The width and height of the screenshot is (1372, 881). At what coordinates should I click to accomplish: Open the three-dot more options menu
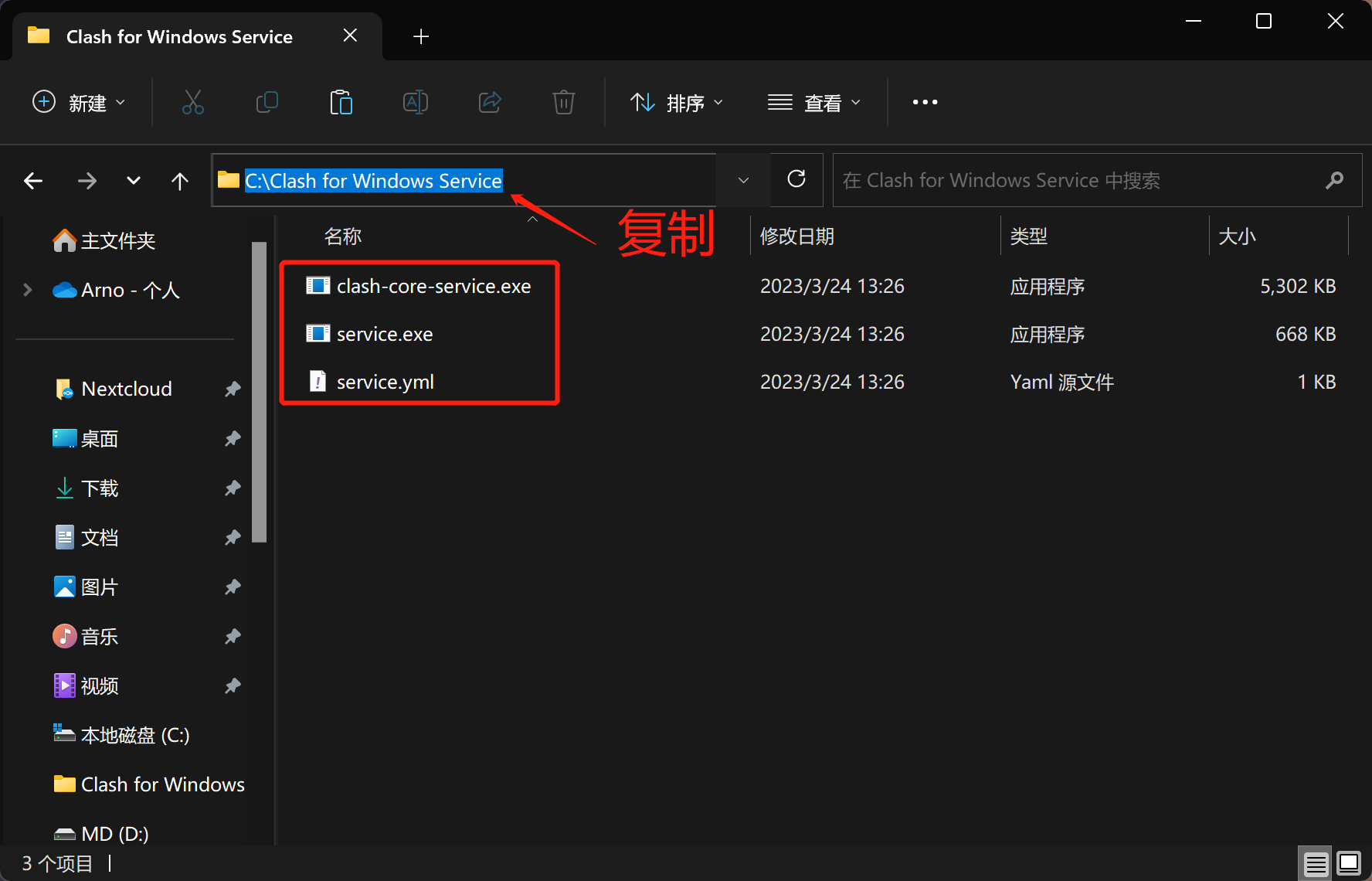coord(925,102)
